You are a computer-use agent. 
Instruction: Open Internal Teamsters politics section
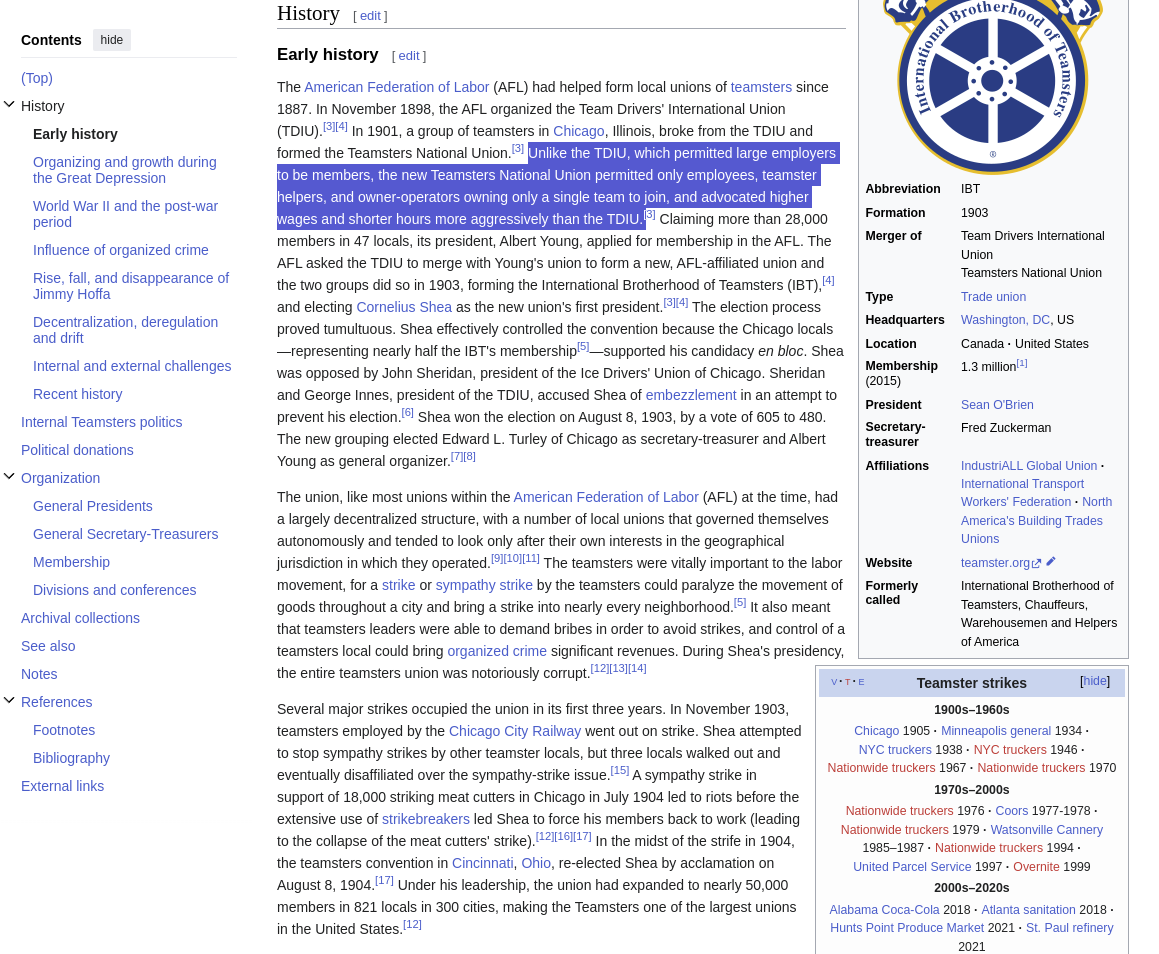[101, 422]
